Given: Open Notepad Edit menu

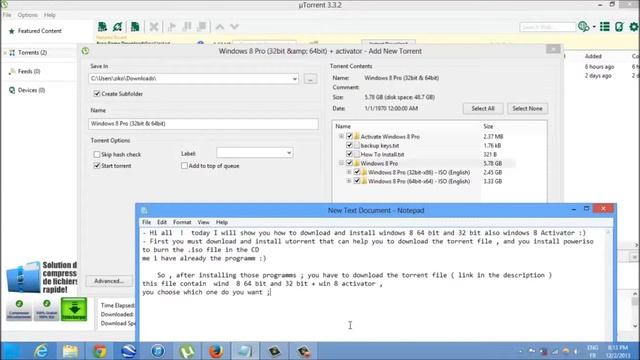Looking at the screenshot, I should (x=162, y=222).
